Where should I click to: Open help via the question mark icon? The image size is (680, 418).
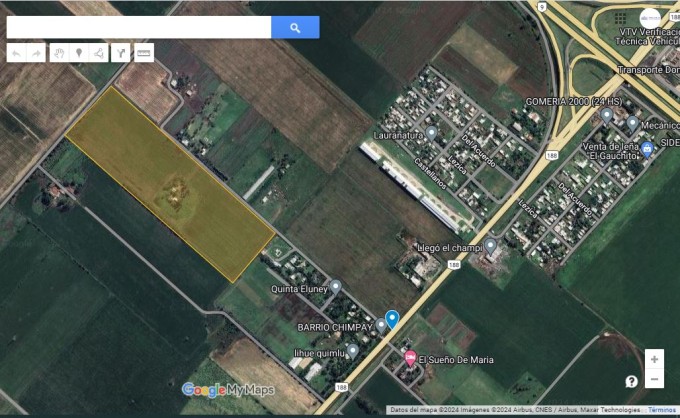(631, 381)
